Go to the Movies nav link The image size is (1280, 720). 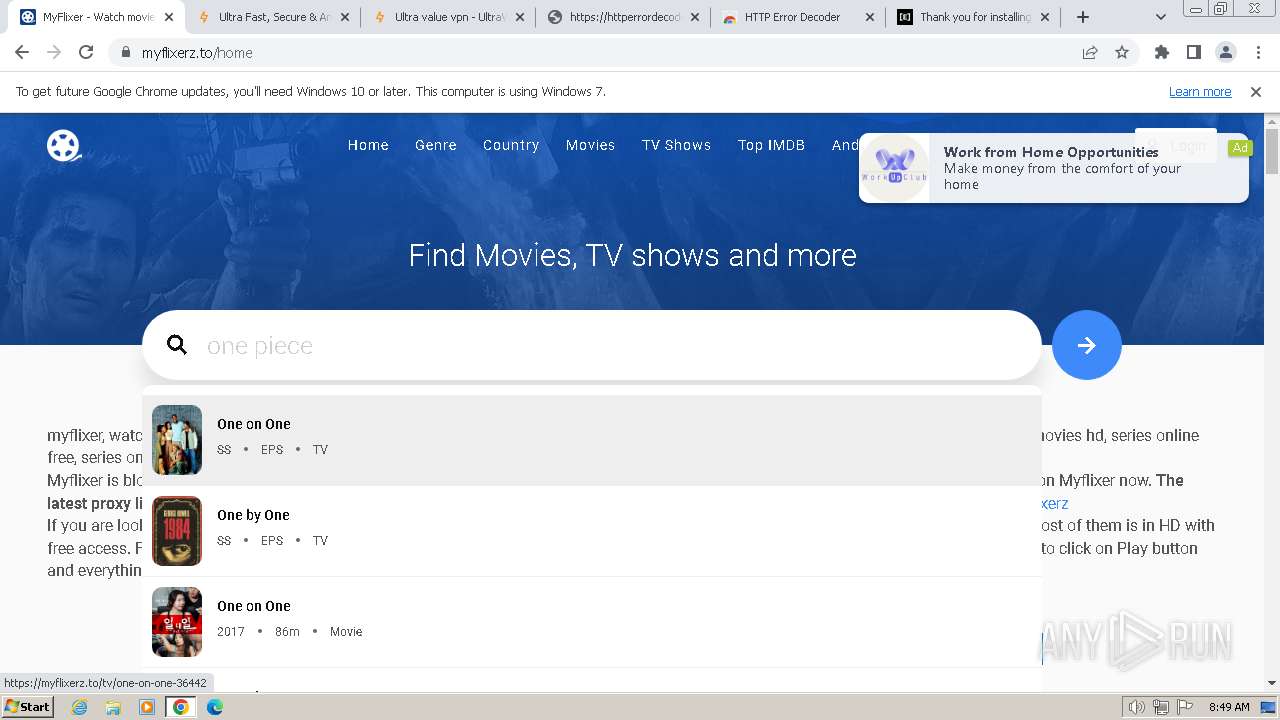[590, 145]
